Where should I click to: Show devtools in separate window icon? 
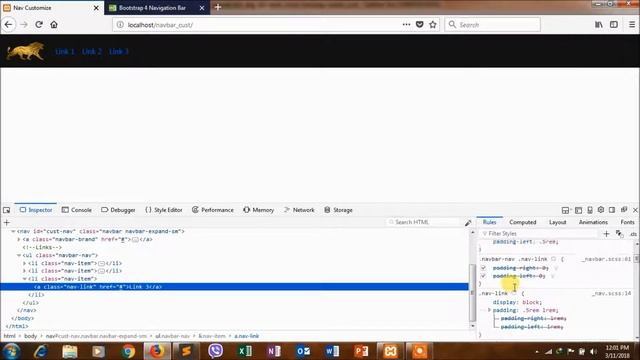[x=624, y=210]
